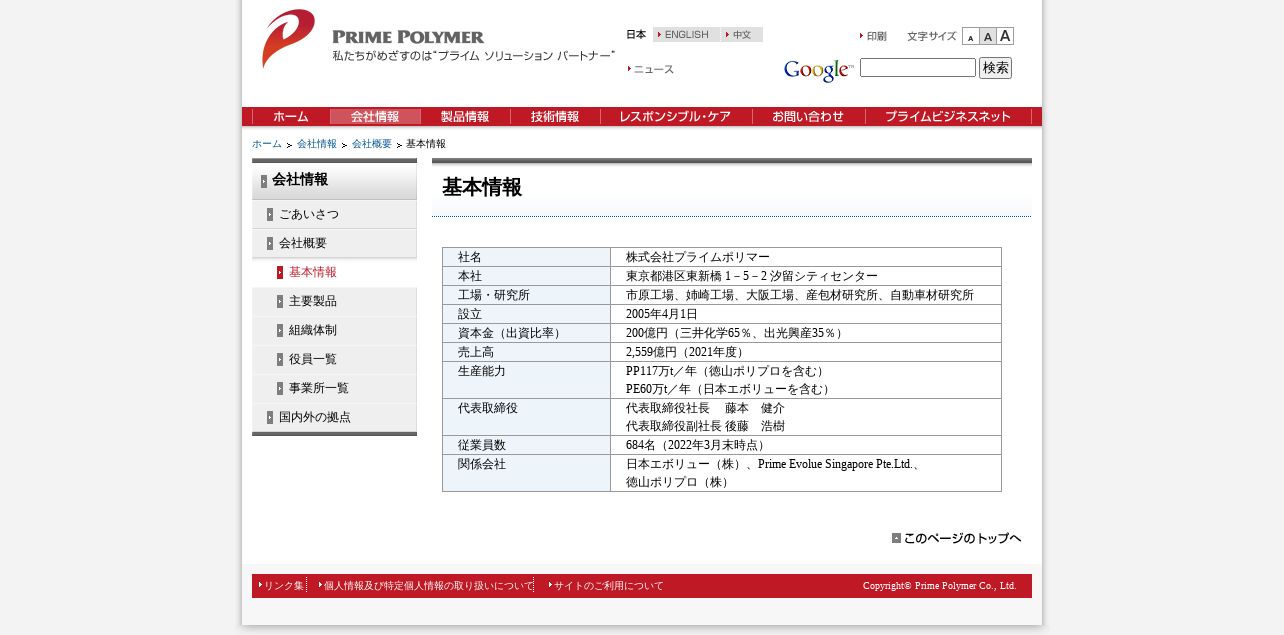
Task: Click the Copyright Prime Polymer footer text
Action: (x=940, y=586)
